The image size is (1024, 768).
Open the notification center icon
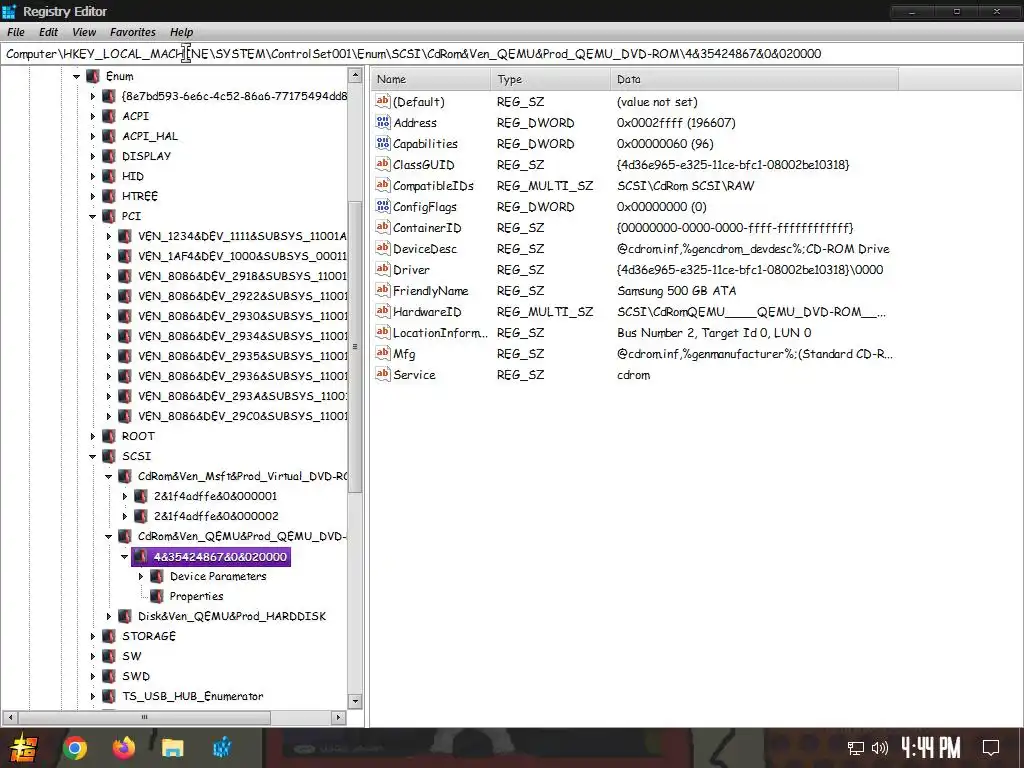[991, 748]
